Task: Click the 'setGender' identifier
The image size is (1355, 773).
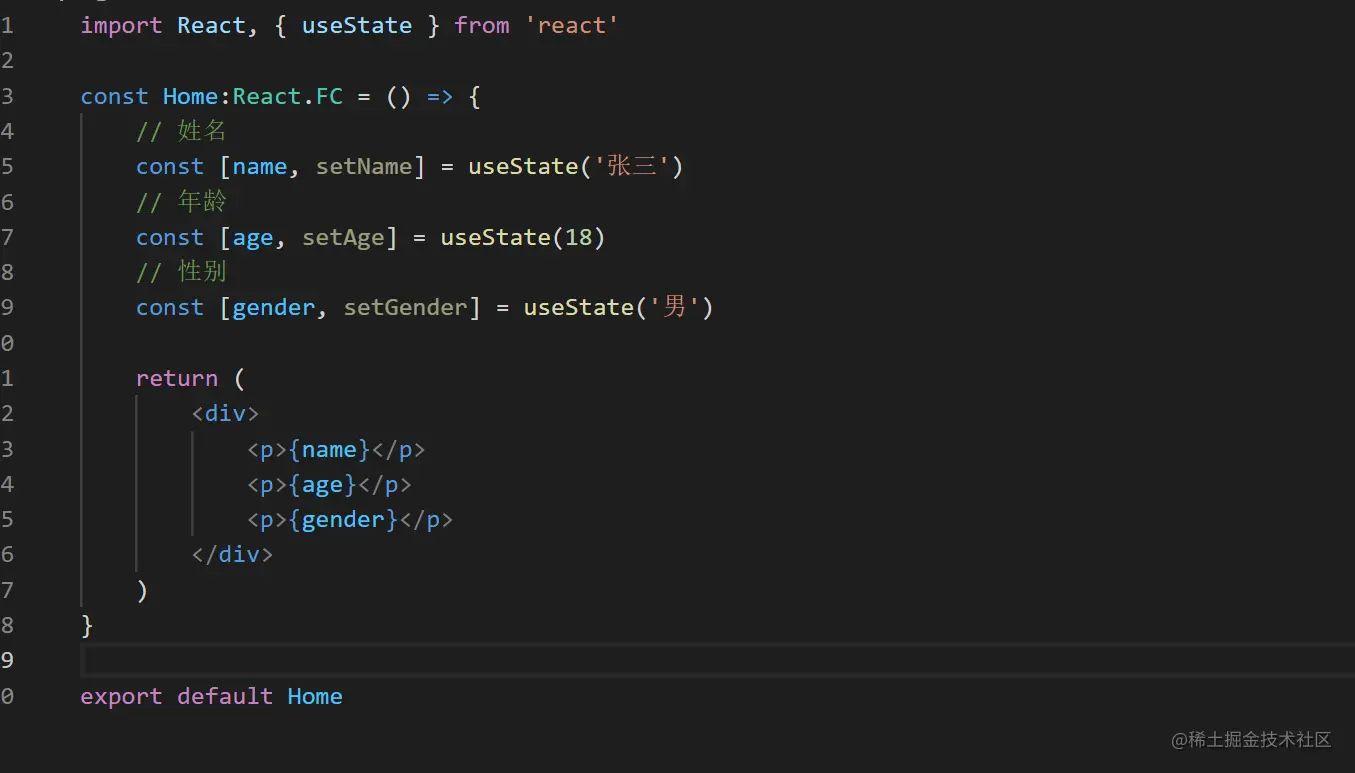Action: (405, 307)
